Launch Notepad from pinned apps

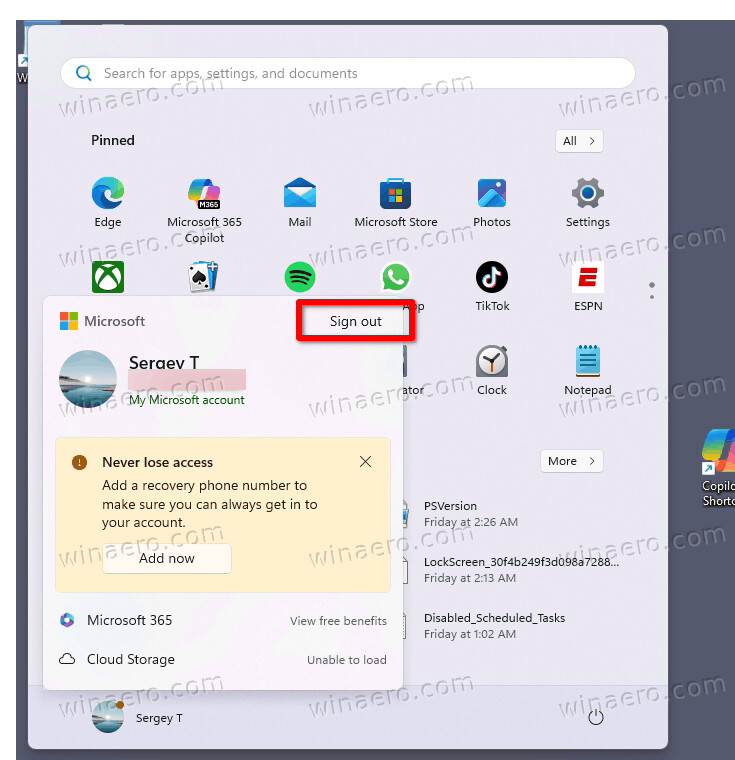(588, 370)
